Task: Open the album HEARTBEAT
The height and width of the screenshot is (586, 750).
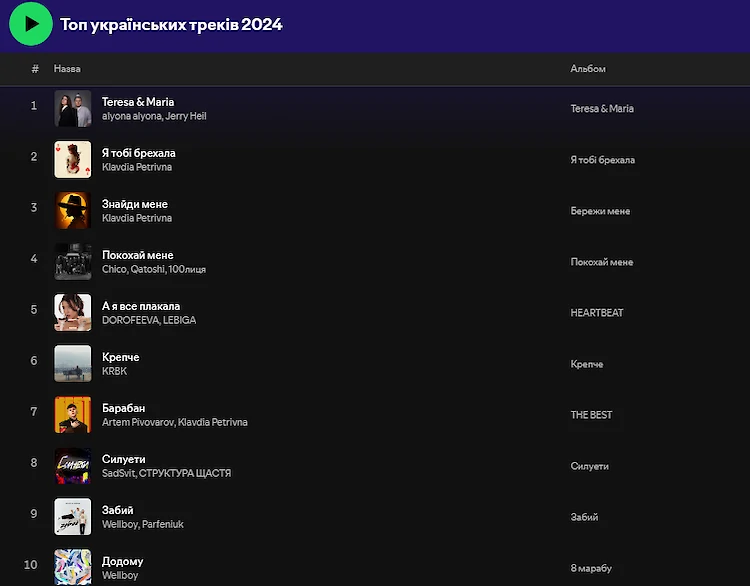Action: pos(597,313)
